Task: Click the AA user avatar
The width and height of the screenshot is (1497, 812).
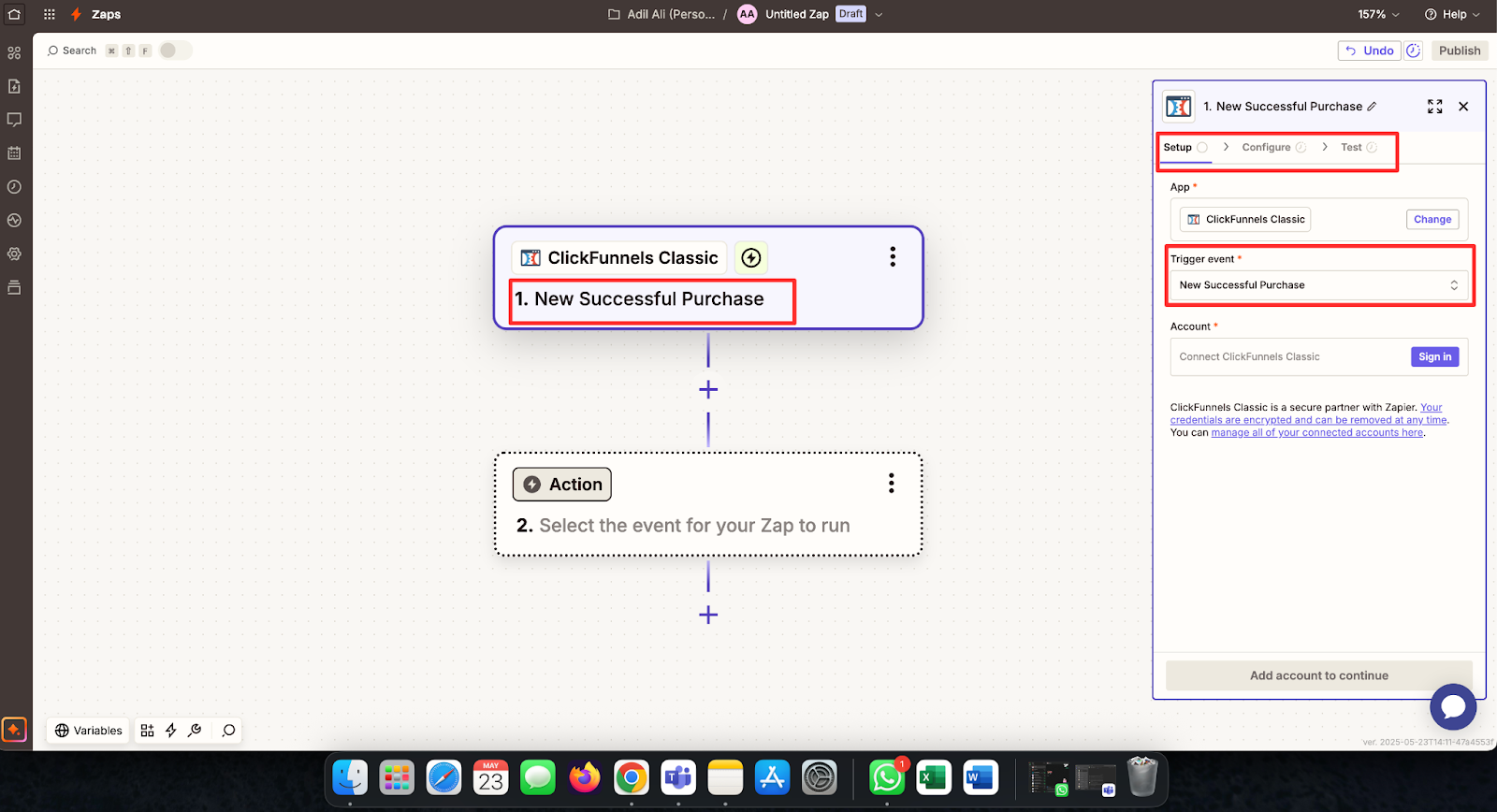Action: click(747, 14)
